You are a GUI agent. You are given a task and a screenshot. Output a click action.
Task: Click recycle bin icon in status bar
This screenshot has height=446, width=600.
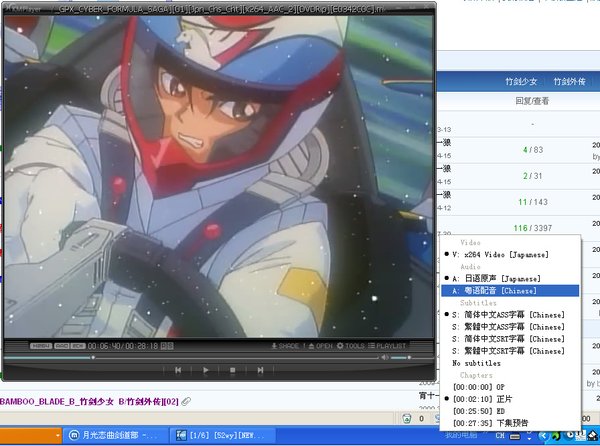[407, 418]
